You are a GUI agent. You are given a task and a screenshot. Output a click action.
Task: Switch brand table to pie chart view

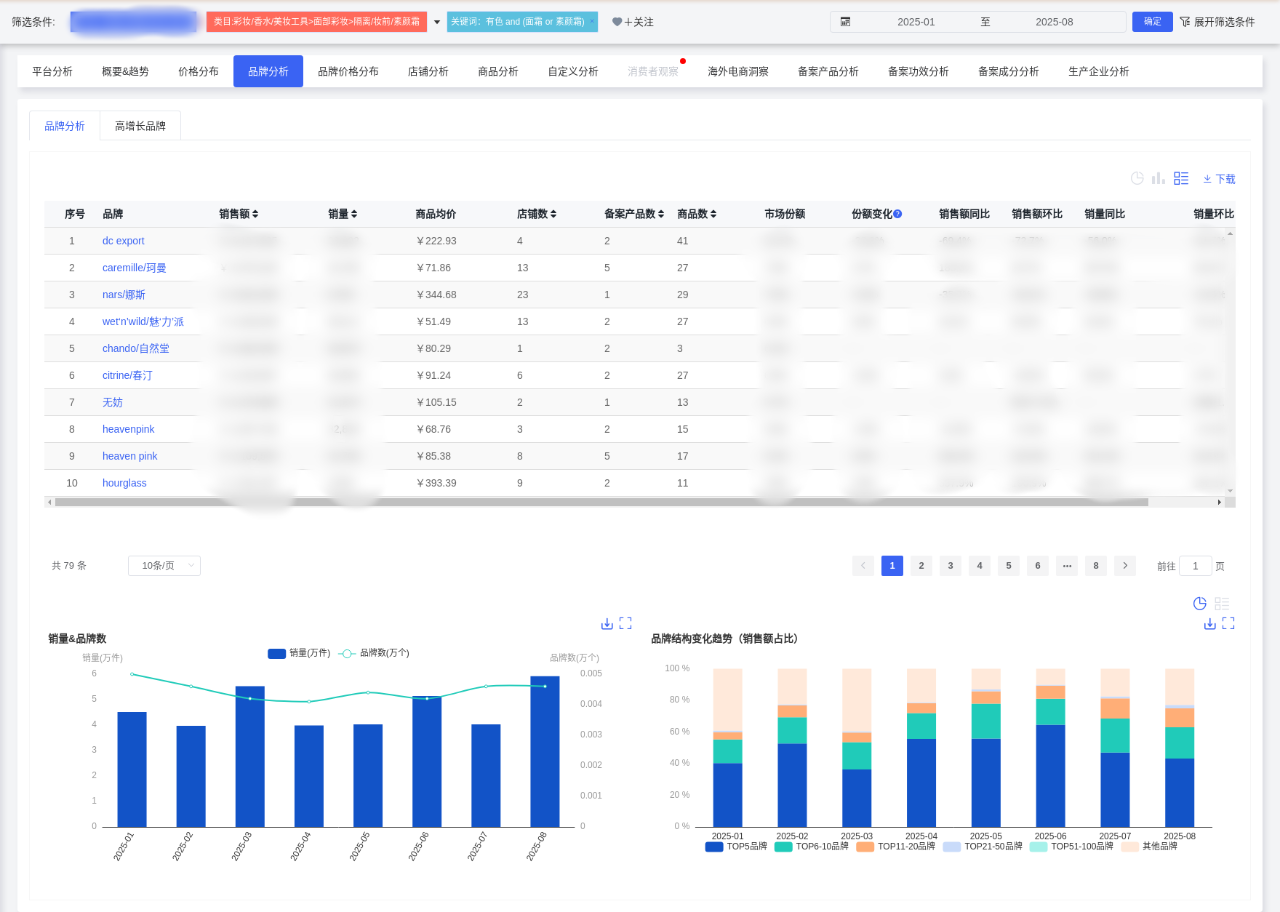(1137, 178)
